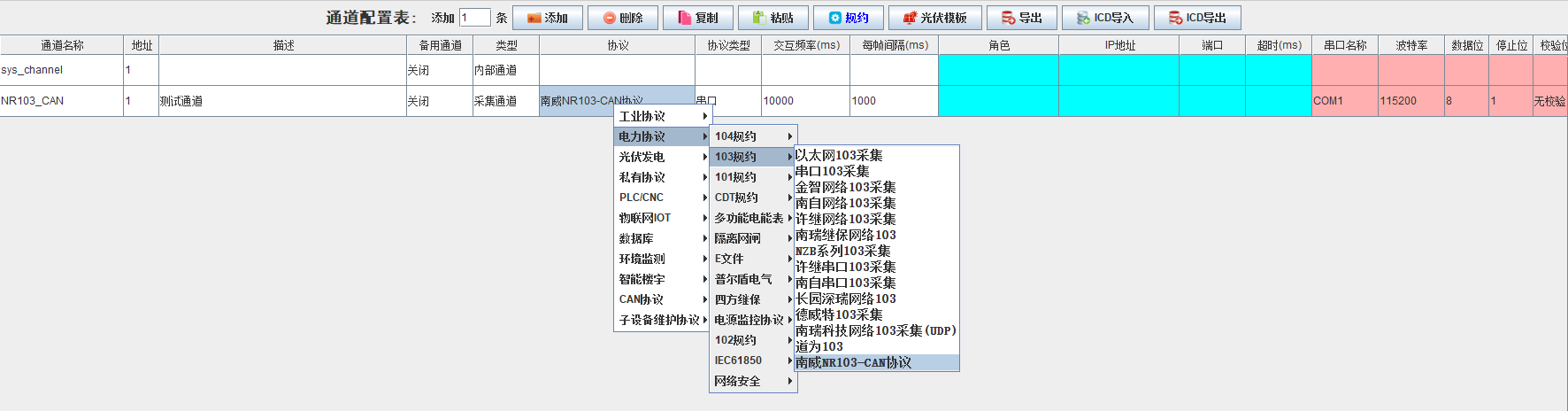Click the 添加 (Add) toolbar button
This screenshot has width=1568, height=411.
[547, 18]
